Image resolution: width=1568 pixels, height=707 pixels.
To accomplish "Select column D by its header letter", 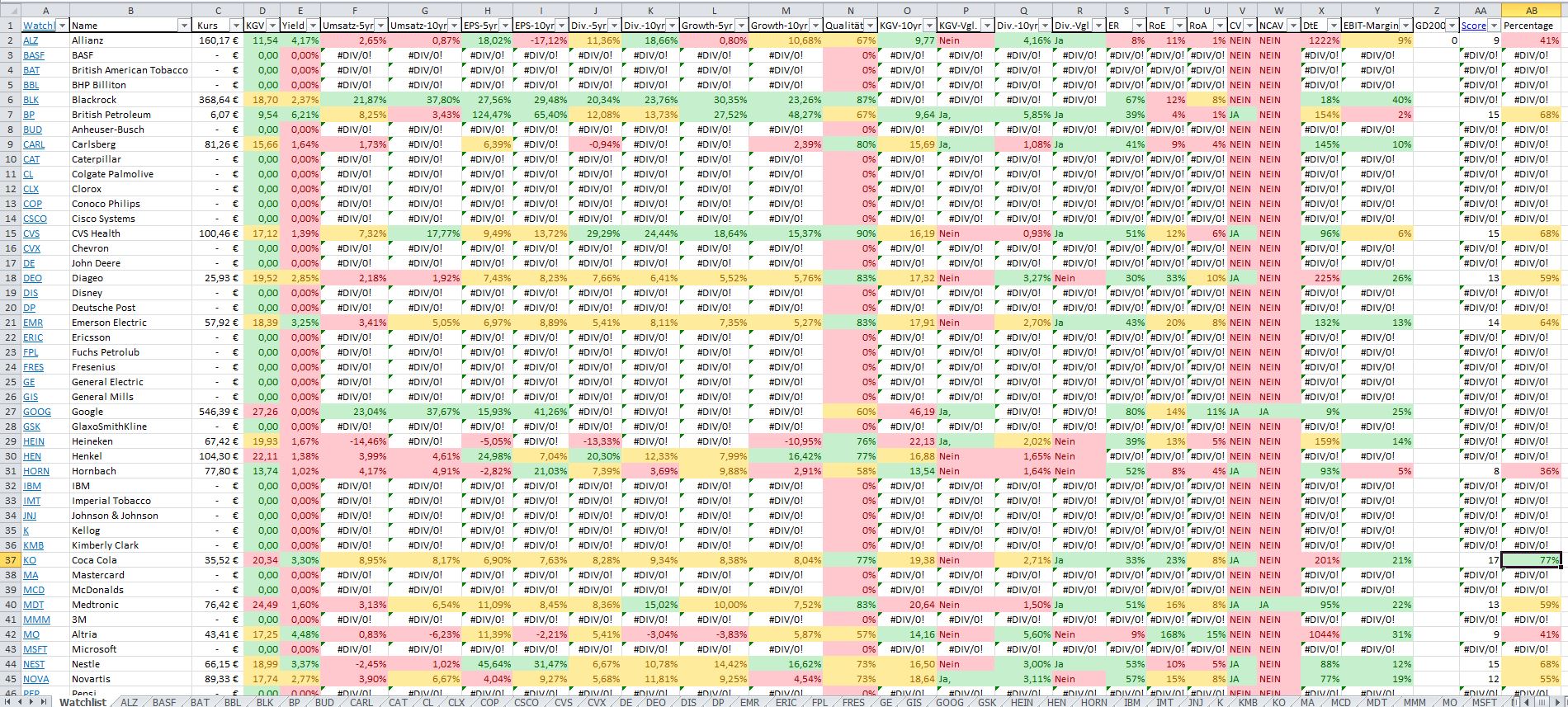I will coord(262,11).
